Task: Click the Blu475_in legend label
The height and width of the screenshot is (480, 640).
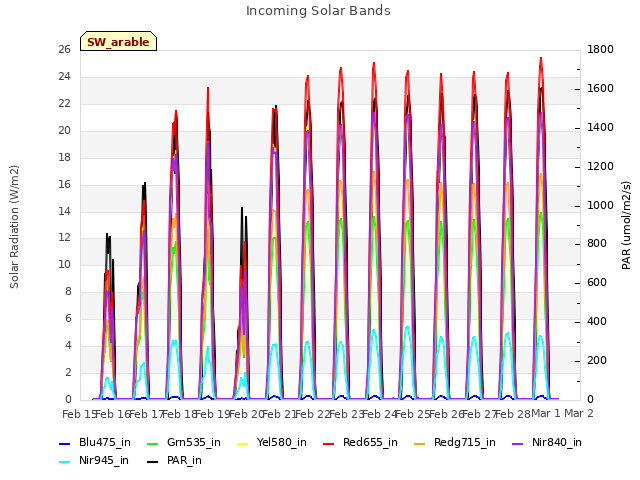Action: 104,442
